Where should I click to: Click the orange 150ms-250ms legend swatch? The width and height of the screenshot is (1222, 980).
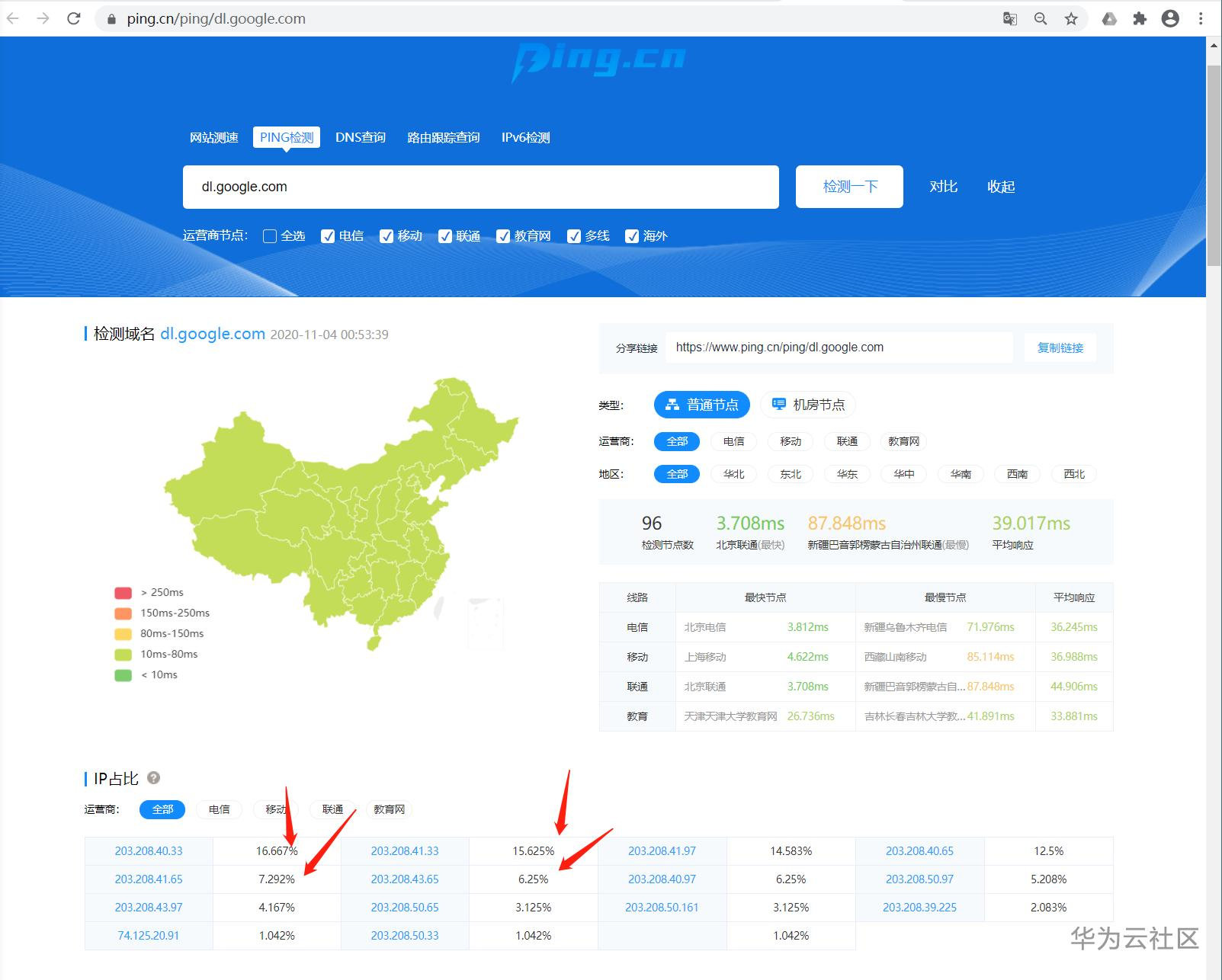pos(123,613)
